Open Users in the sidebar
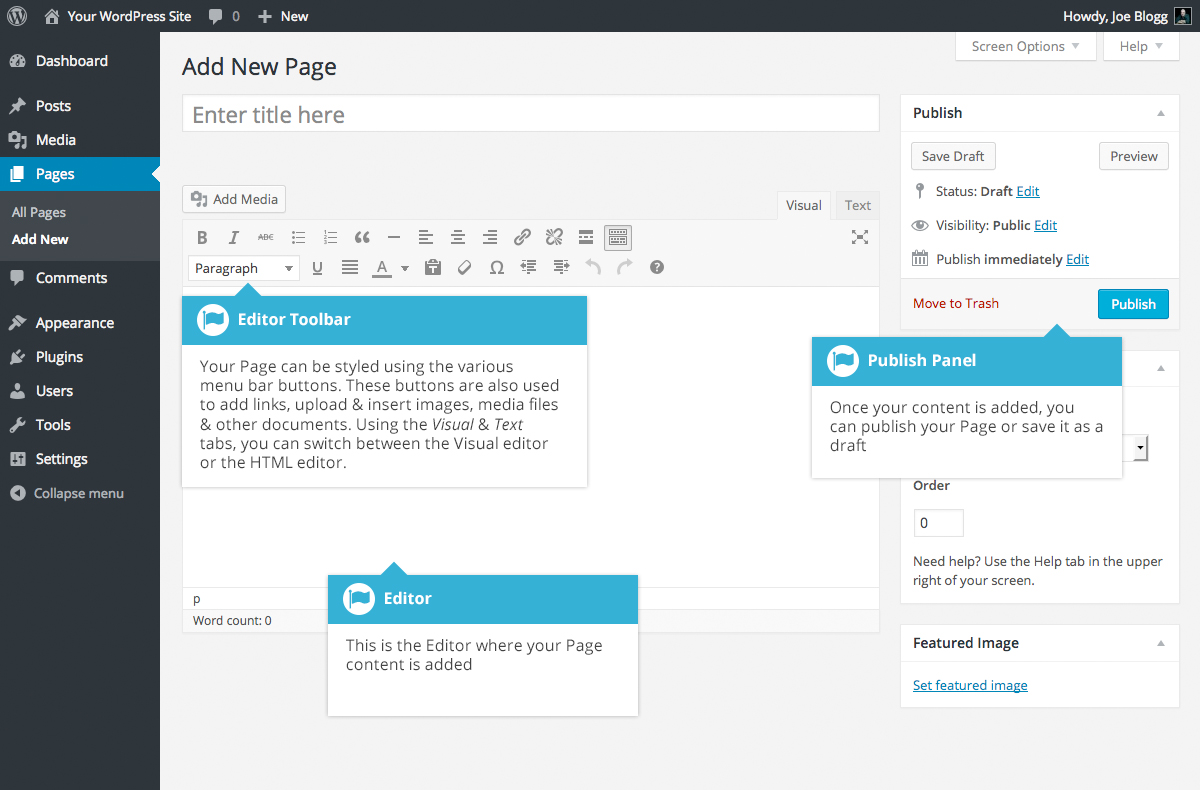The width and height of the screenshot is (1200, 790). 80,391
